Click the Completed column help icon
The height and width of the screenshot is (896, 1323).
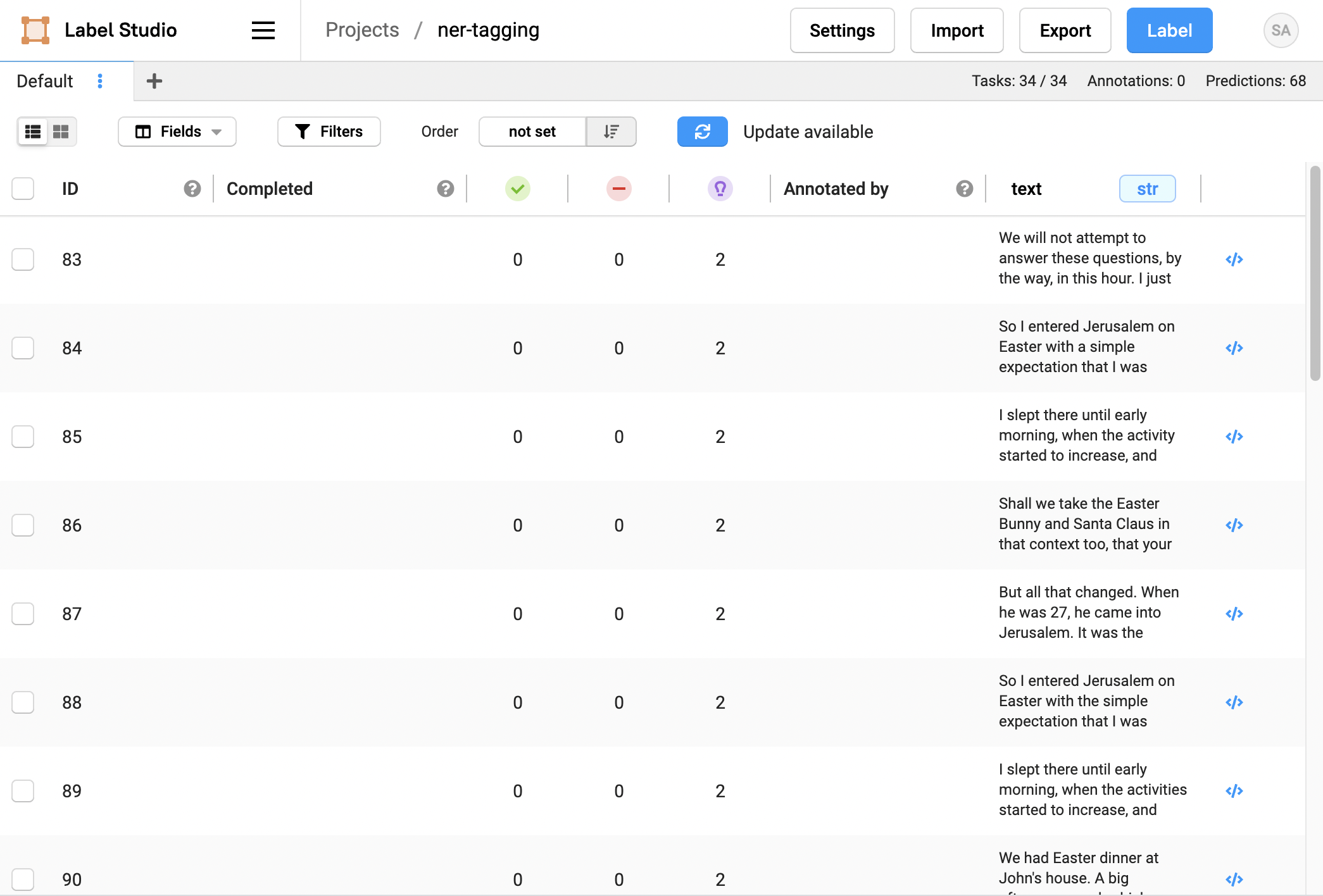point(445,188)
